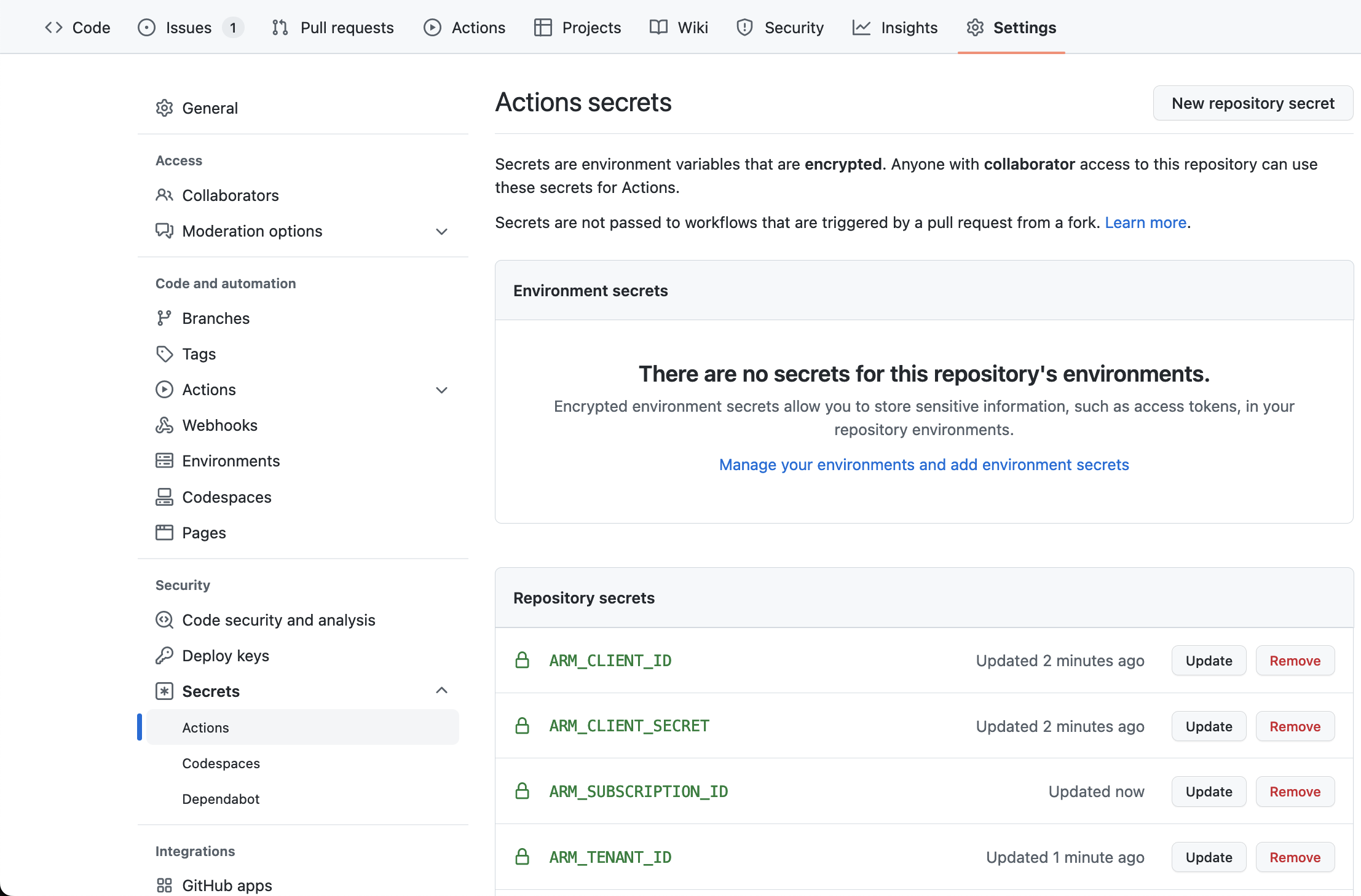Click the lock icon for ARM_TENANT_ID
The image size is (1361, 896).
pyautogui.click(x=521, y=857)
